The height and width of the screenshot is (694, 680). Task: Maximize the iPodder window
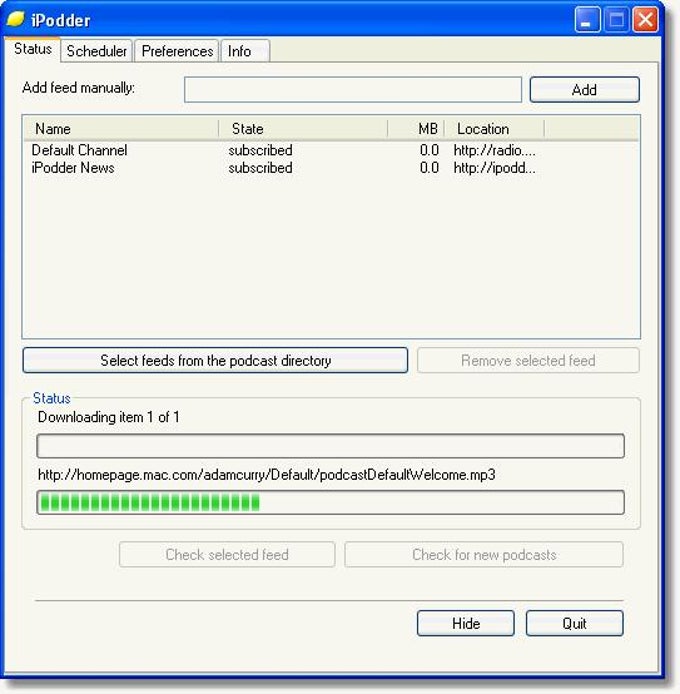pyautogui.click(x=617, y=20)
